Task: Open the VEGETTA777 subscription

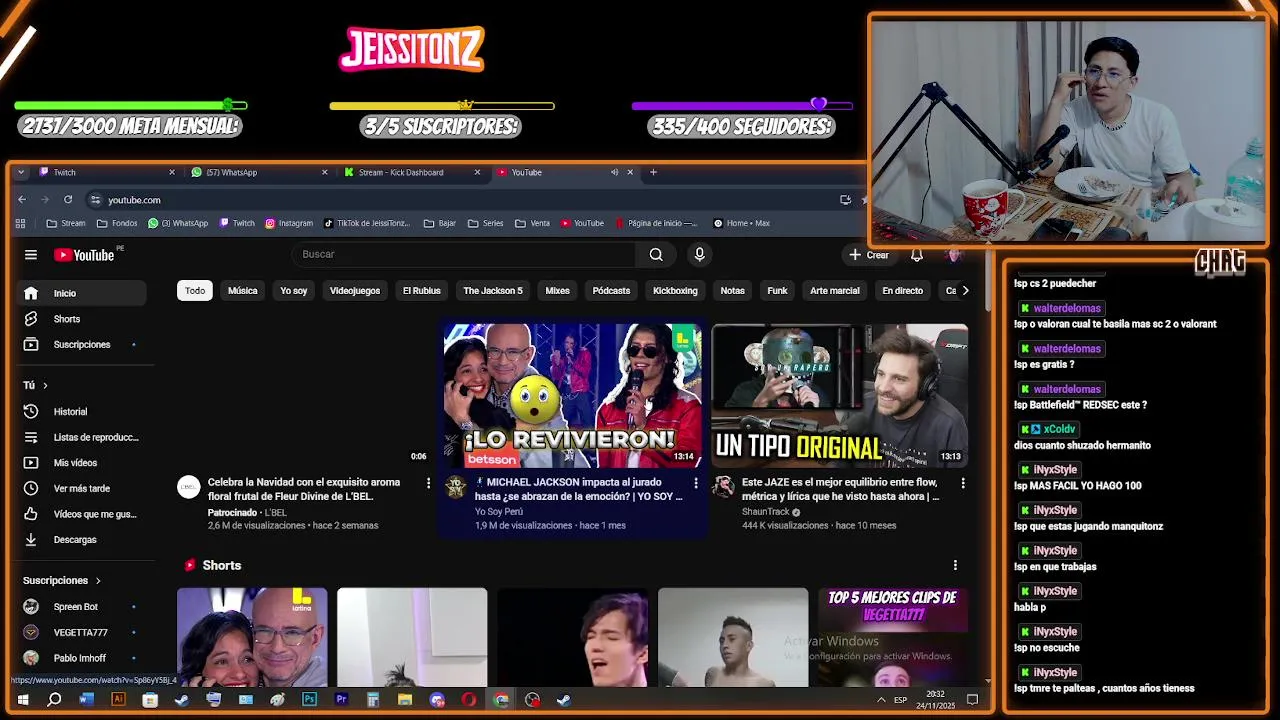Action: 83,633
